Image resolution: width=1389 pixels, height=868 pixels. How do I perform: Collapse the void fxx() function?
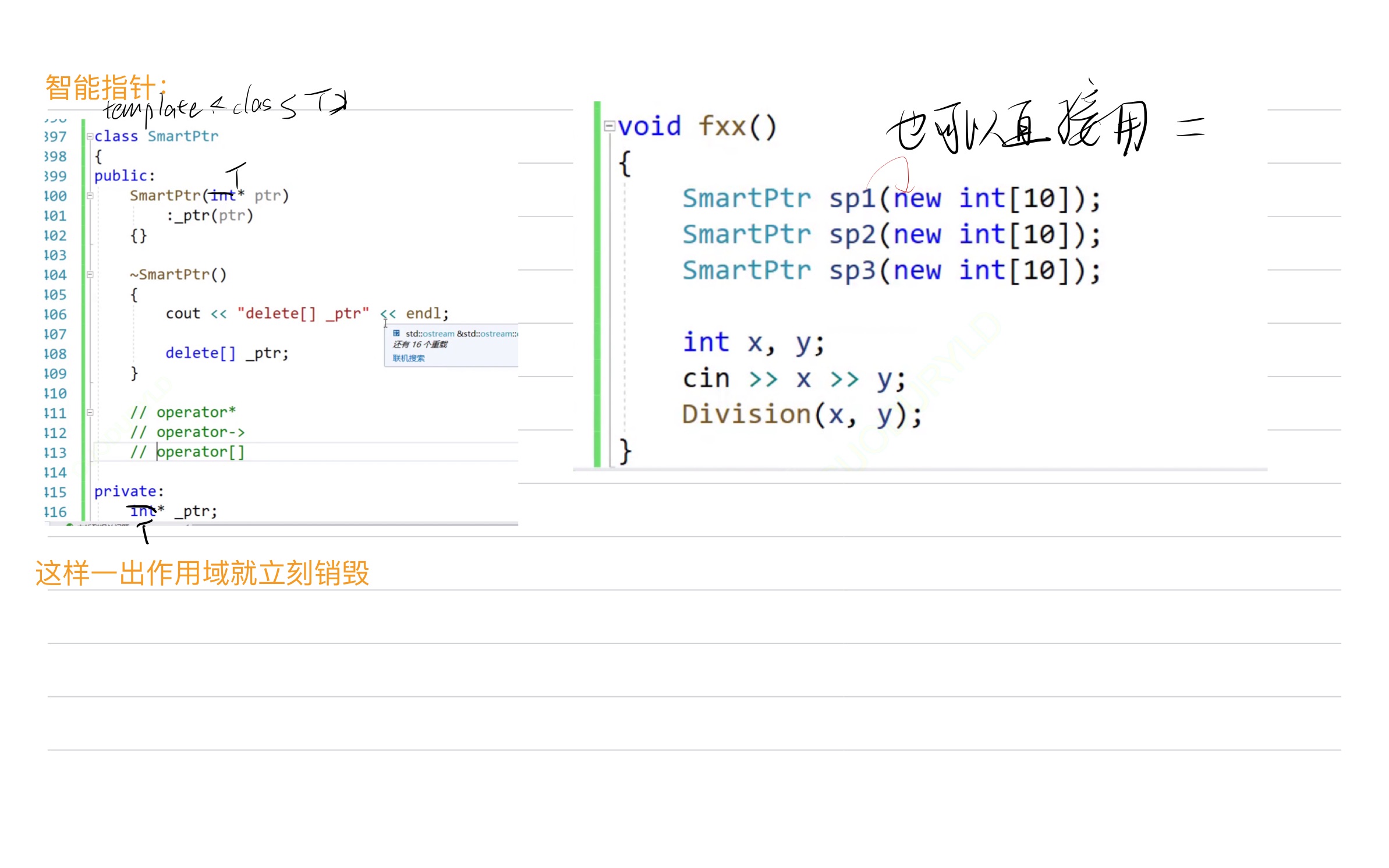tap(609, 126)
